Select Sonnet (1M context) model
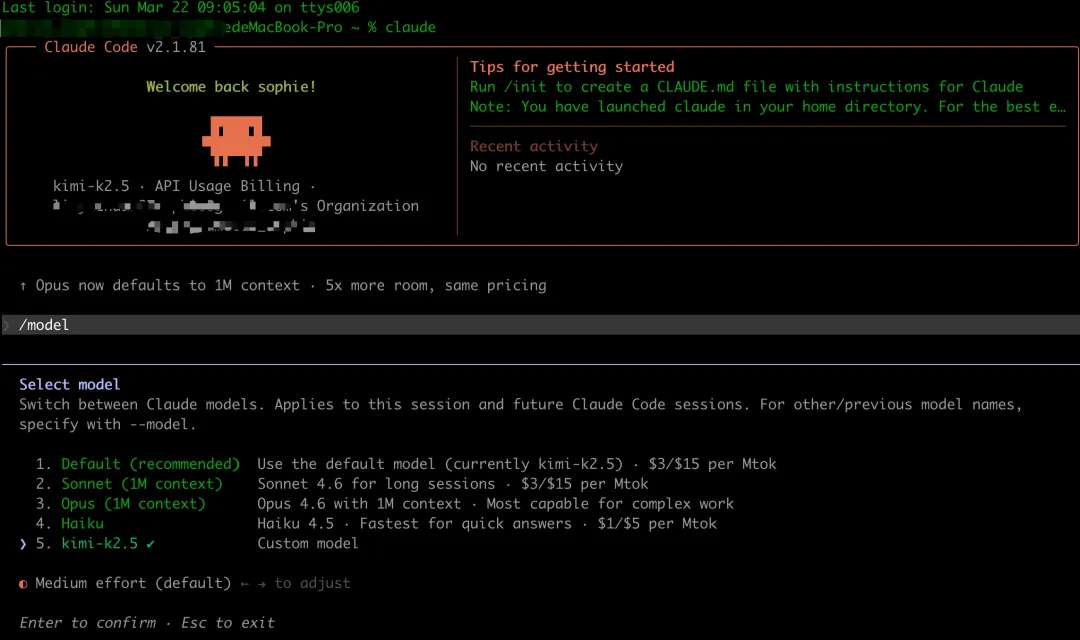 141,484
